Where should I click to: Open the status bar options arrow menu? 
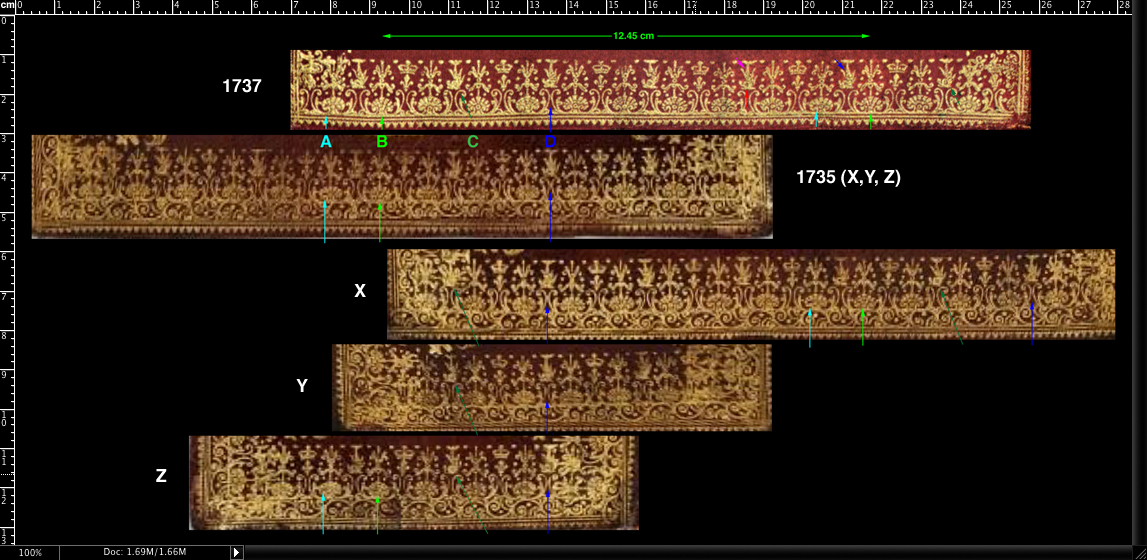tap(236, 553)
